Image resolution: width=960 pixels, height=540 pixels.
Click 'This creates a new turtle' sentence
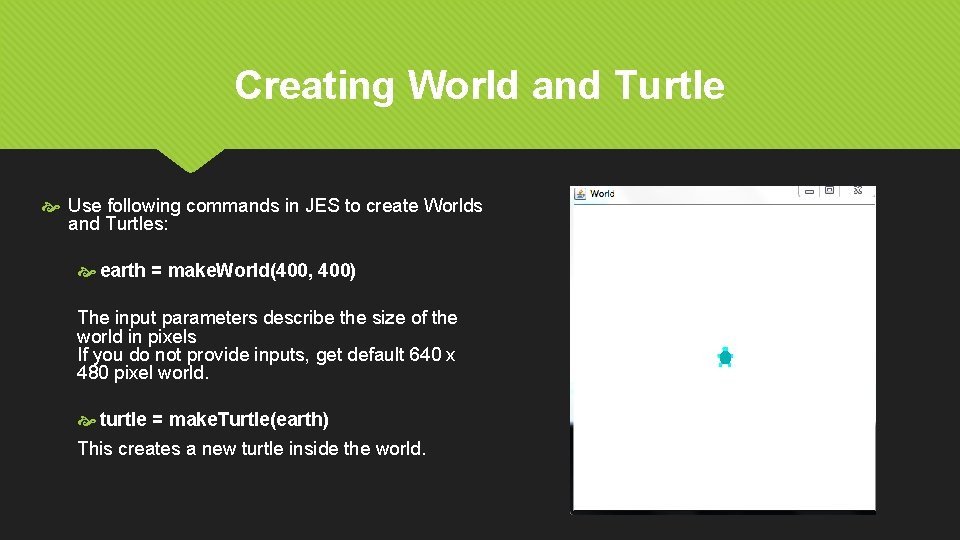[x=251, y=449]
